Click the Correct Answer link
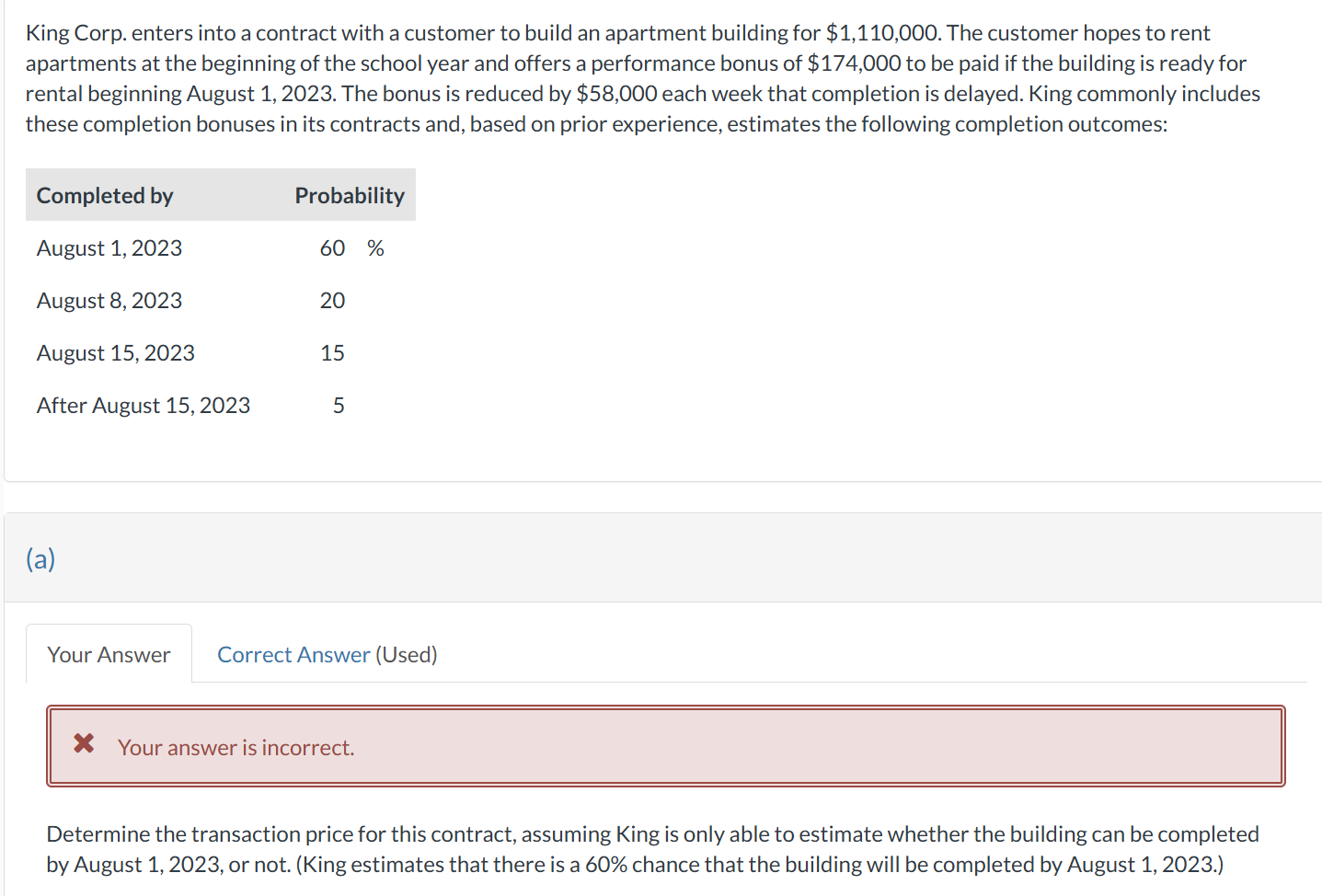1322x896 pixels. click(293, 654)
